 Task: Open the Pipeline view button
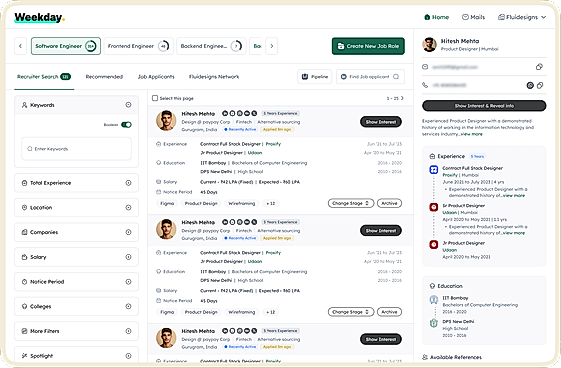[x=314, y=77]
